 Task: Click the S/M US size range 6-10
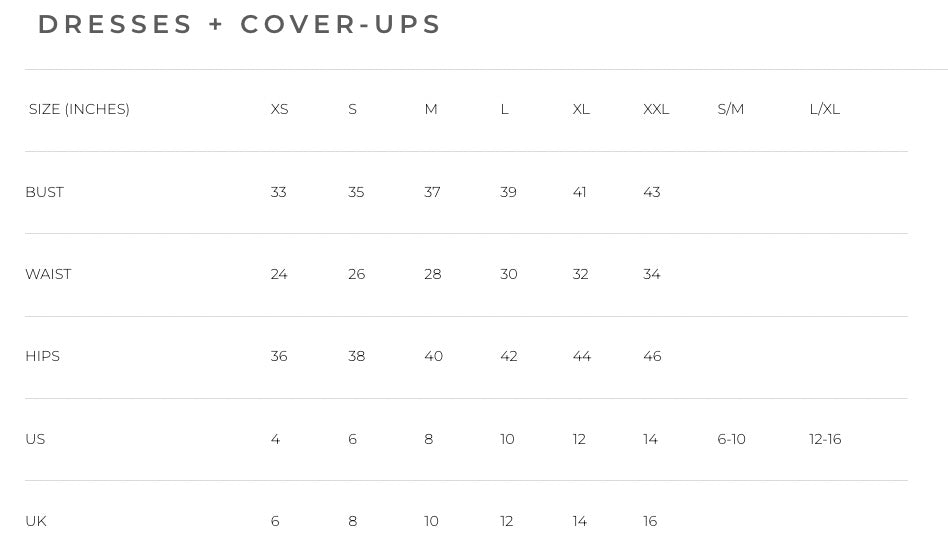point(731,439)
